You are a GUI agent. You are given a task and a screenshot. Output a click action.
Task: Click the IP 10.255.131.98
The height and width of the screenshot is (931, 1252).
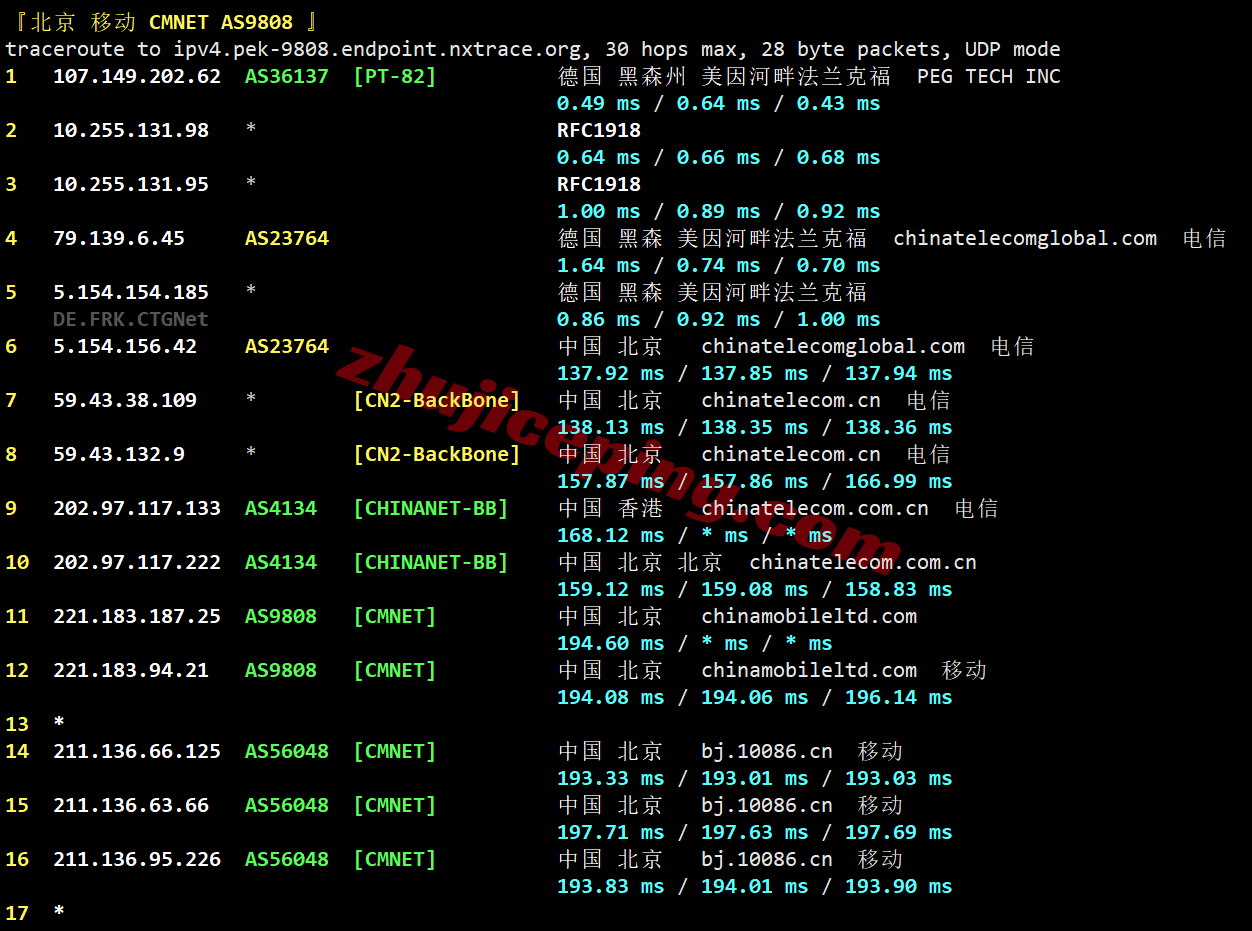click(x=131, y=130)
